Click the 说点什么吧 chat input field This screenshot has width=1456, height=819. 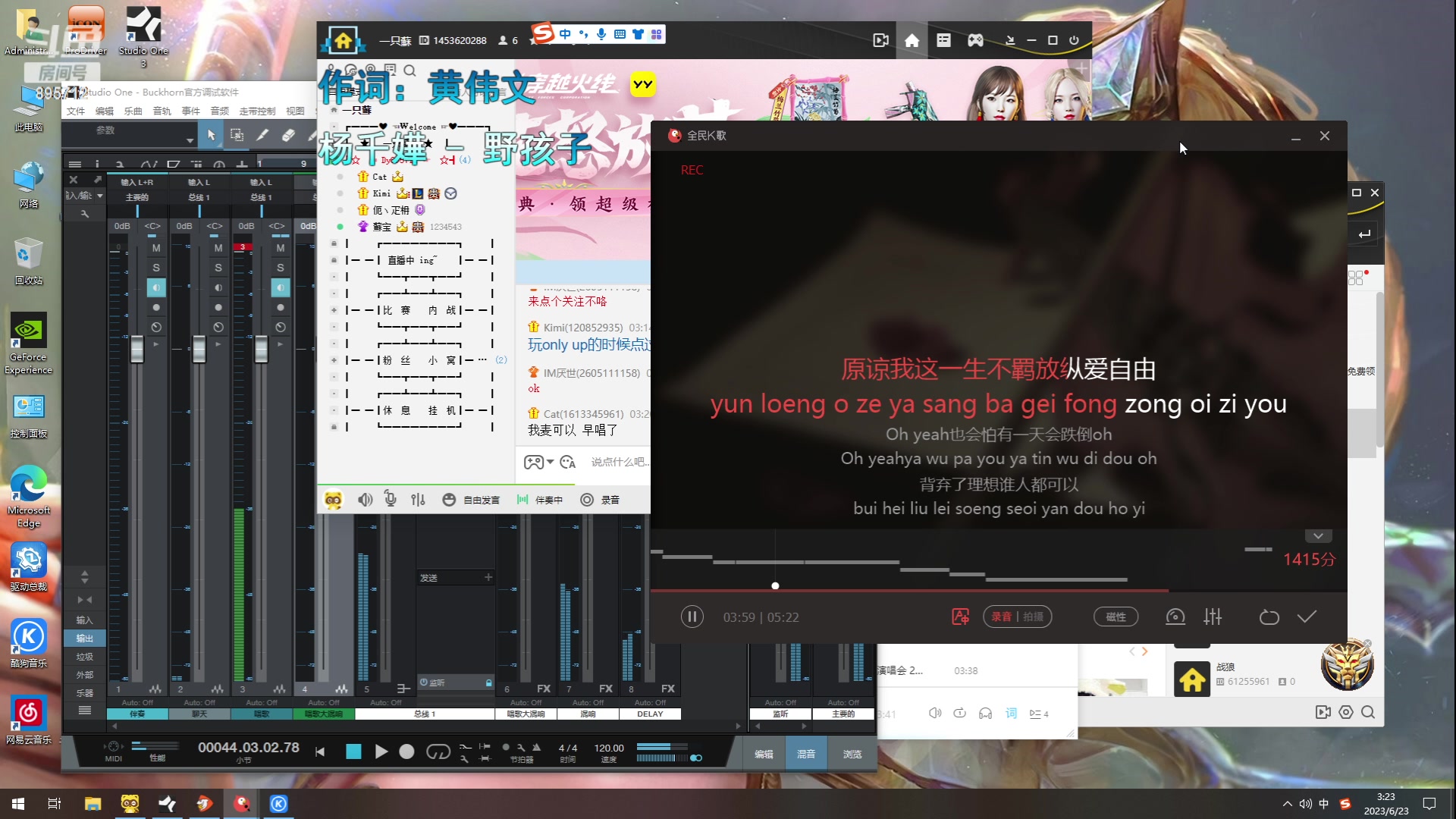pos(619,462)
